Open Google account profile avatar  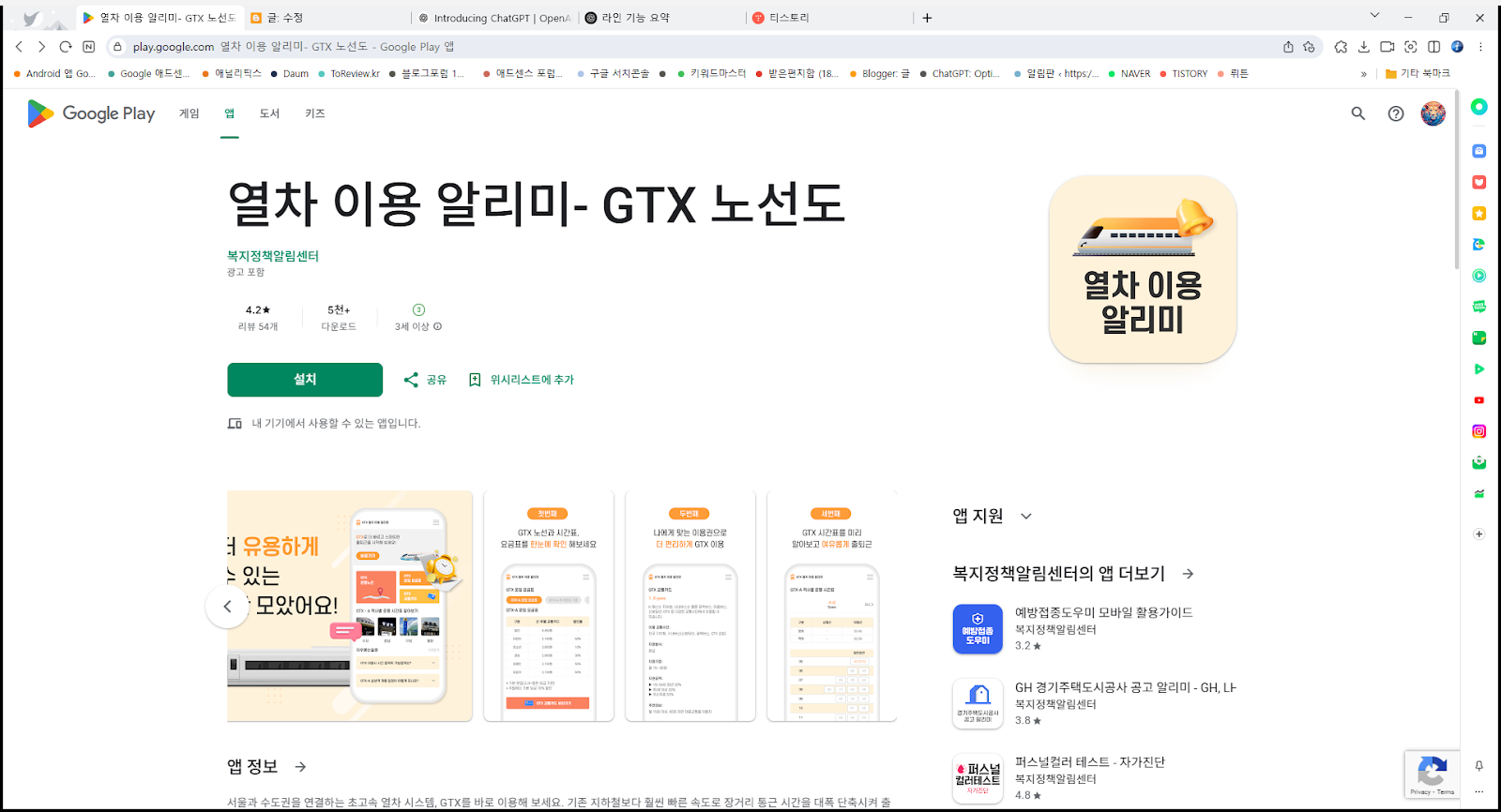(x=1433, y=113)
